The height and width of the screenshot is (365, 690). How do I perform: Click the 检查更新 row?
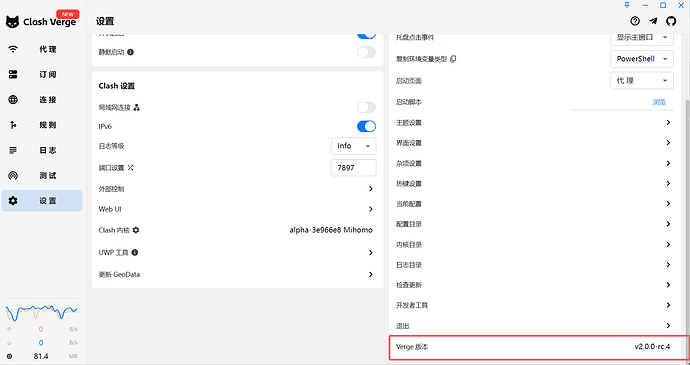[534, 285]
